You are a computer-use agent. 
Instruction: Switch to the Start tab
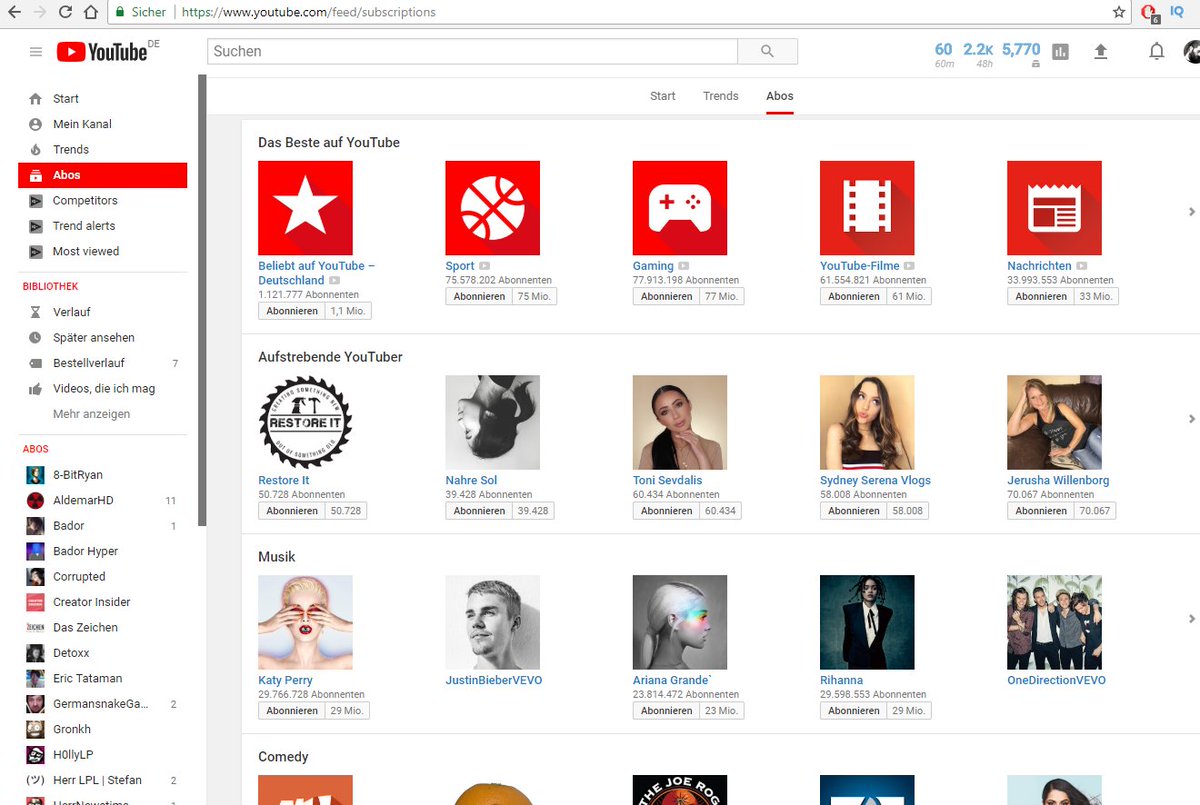tap(663, 96)
